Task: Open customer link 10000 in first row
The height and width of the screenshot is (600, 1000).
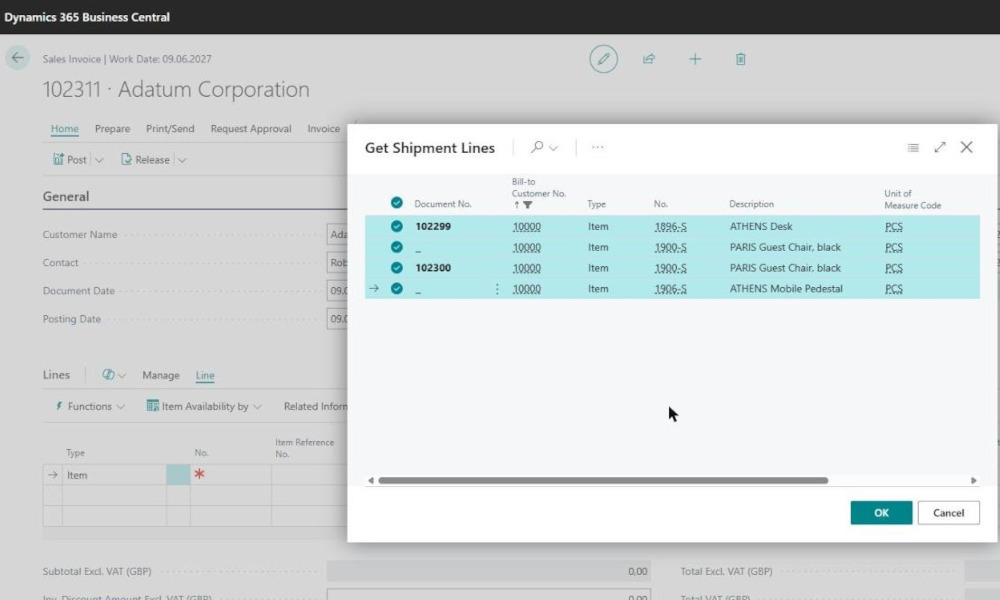Action: coord(527,226)
